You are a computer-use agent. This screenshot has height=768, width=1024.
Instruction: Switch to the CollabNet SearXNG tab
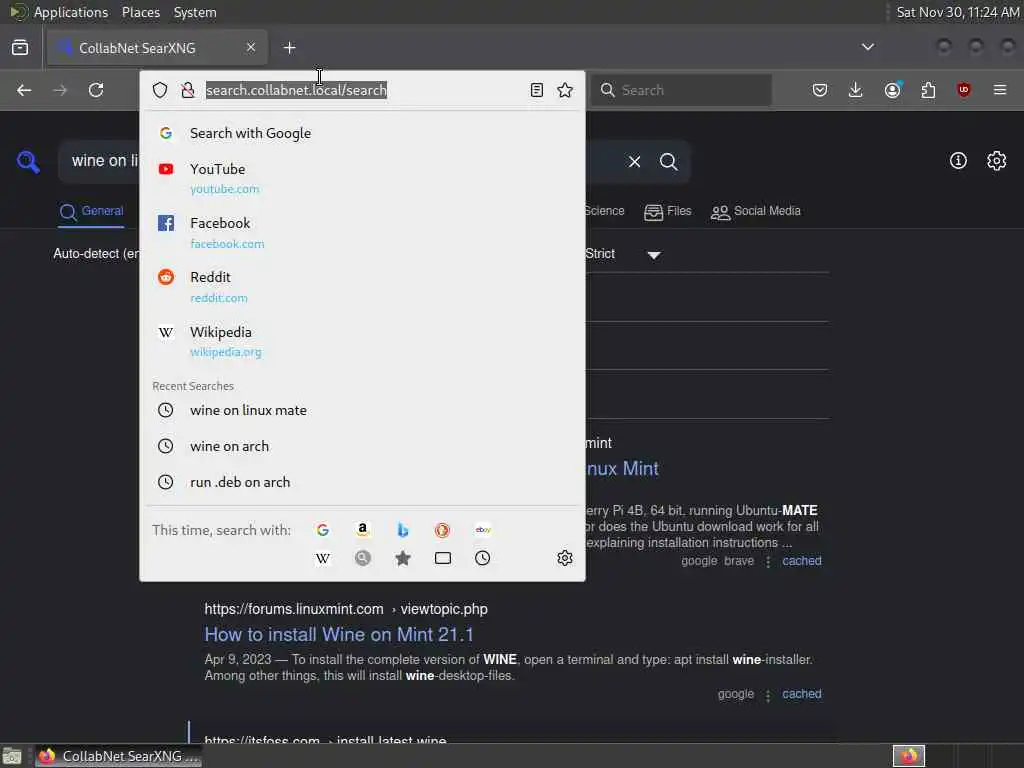(157, 48)
